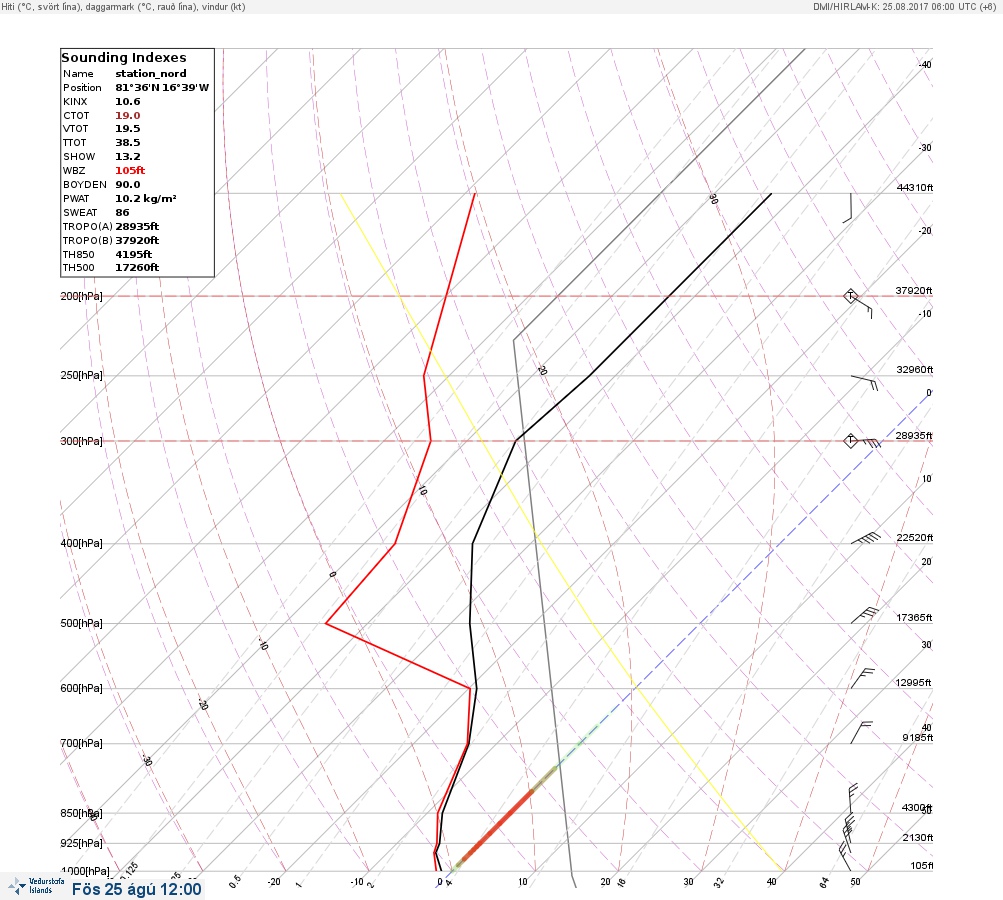Click the 925[hPa] pressure label
This screenshot has height=900, width=1003.
coord(81,843)
